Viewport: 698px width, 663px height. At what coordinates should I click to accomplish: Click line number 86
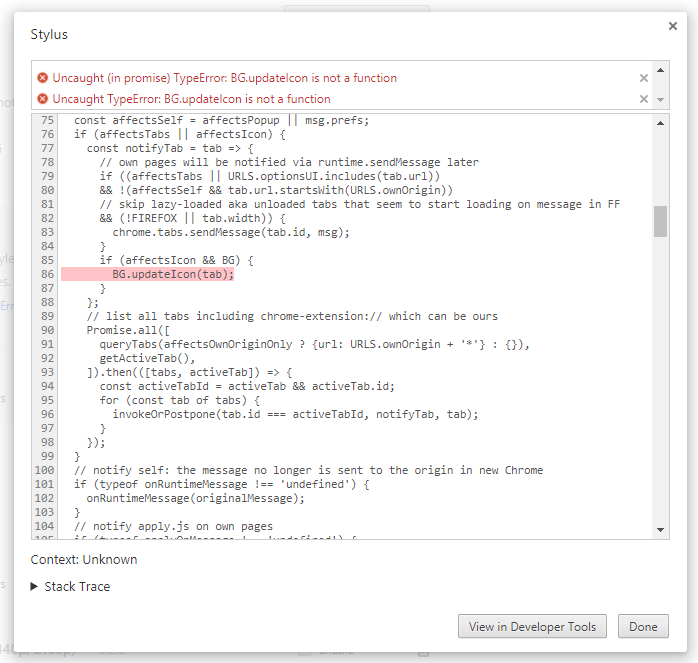click(47, 274)
